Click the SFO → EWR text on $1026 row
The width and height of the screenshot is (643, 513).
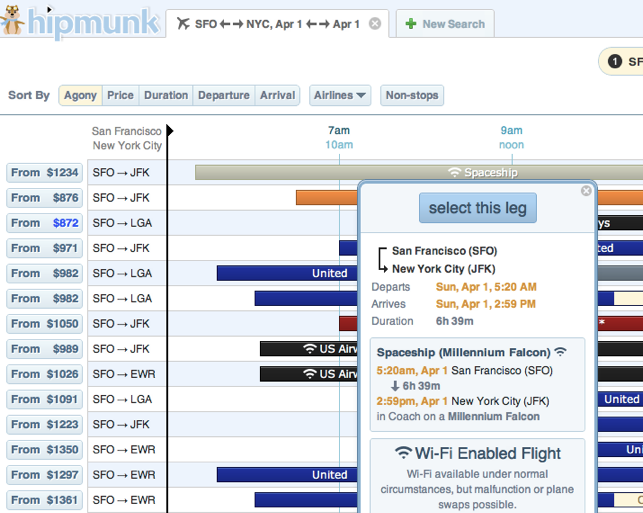pos(124,374)
